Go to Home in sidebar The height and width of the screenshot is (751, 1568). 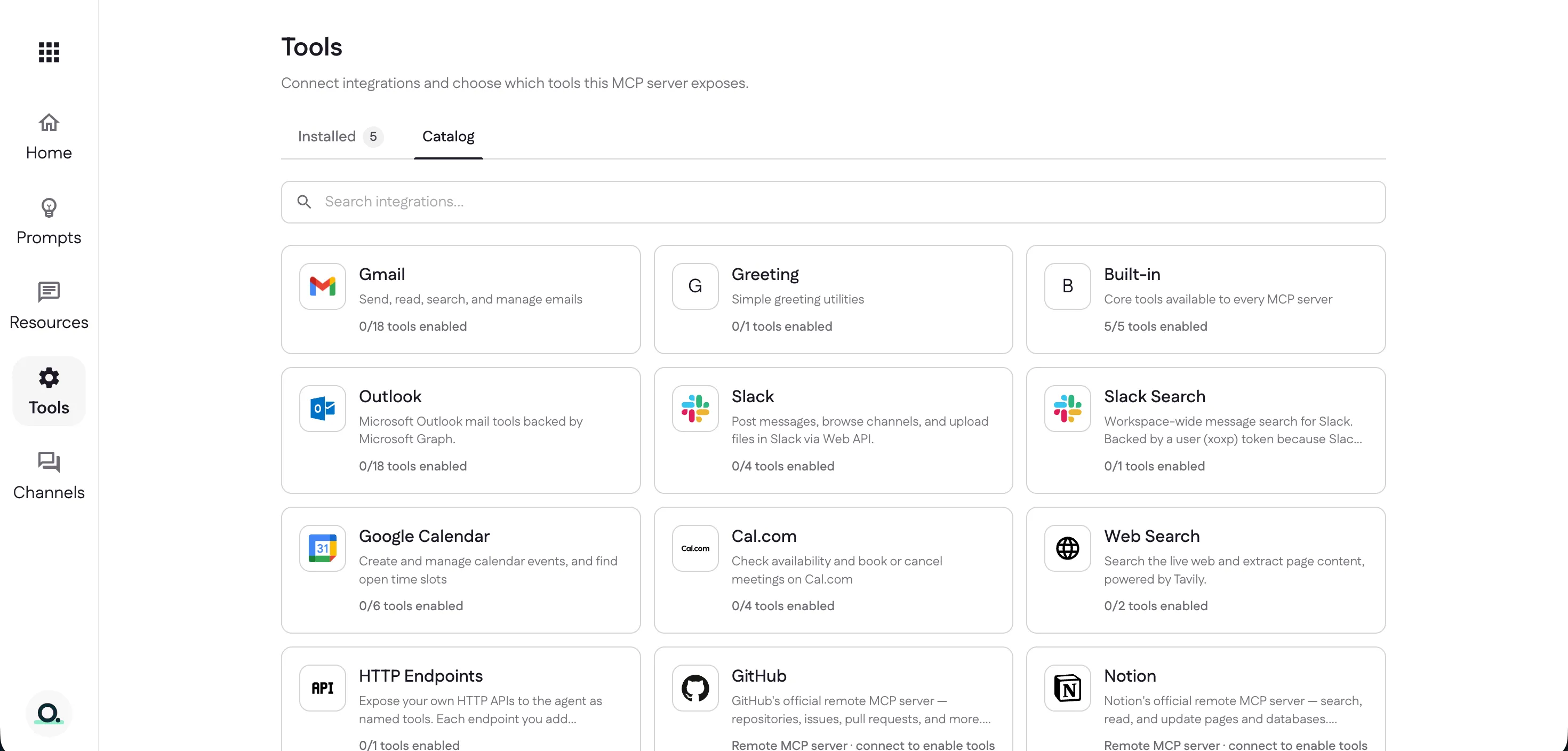(x=49, y=137)
